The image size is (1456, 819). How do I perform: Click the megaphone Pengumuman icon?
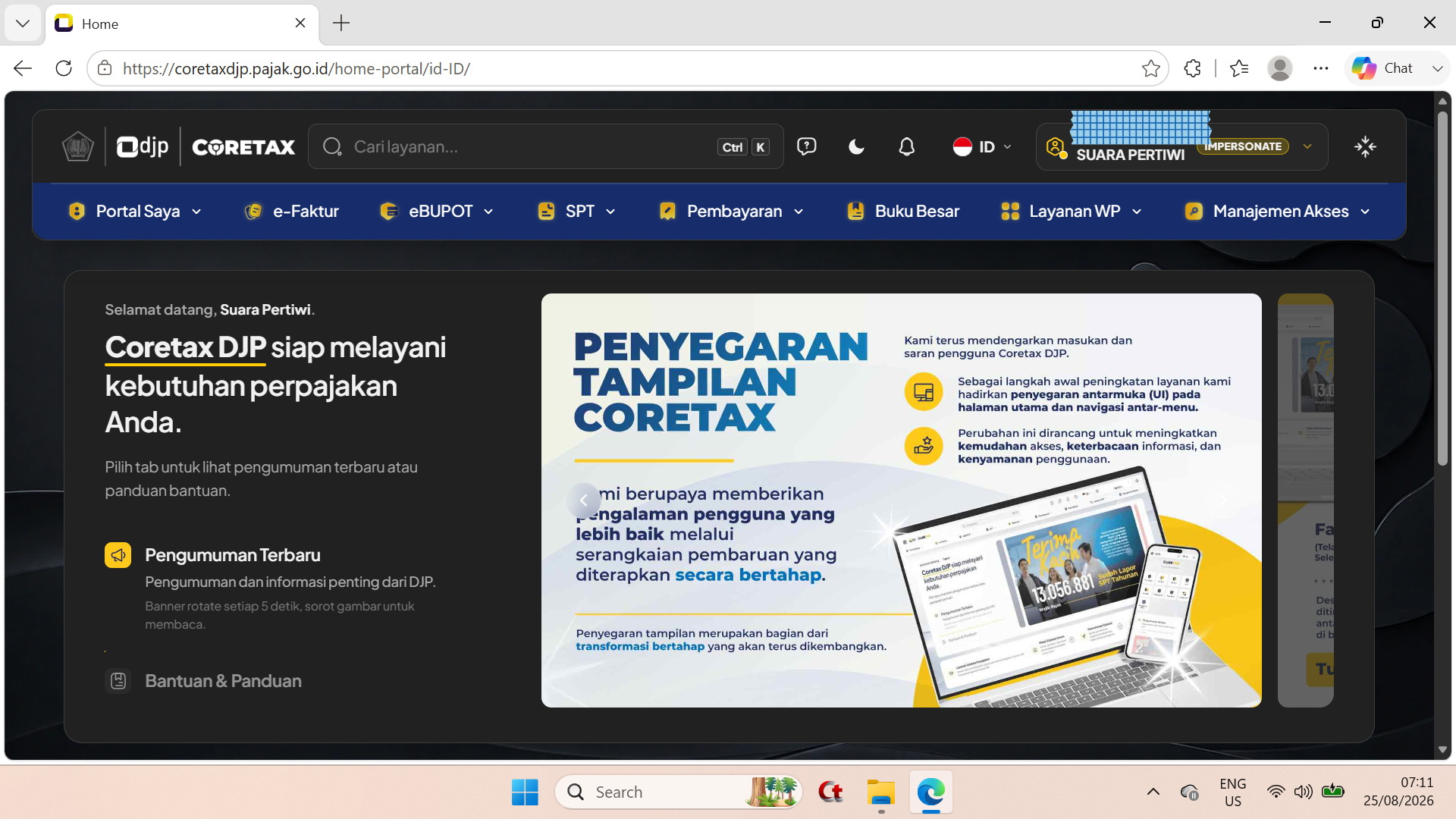[x=118, y=555]
